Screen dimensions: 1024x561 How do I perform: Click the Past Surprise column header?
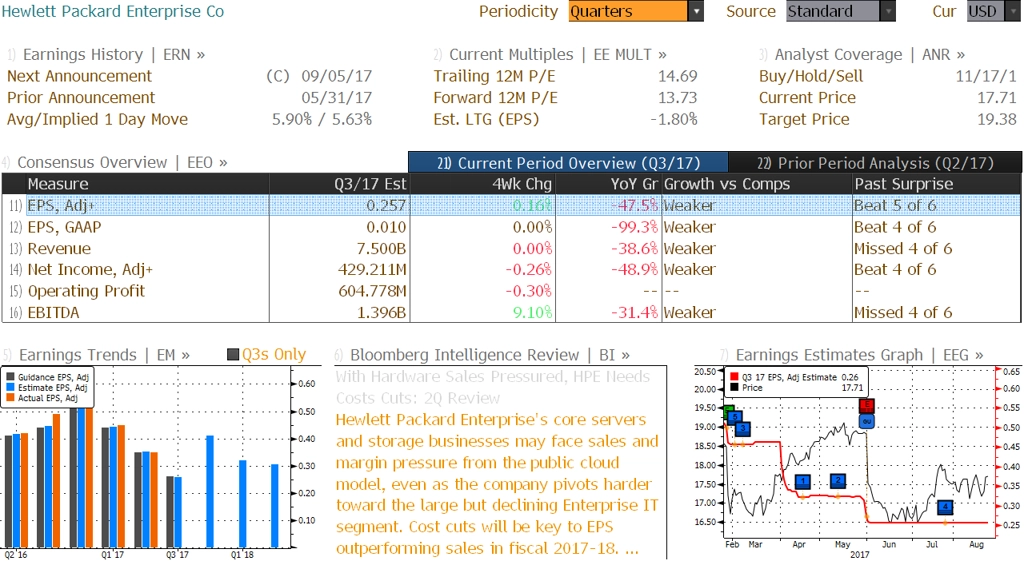(x=936, y=184)
